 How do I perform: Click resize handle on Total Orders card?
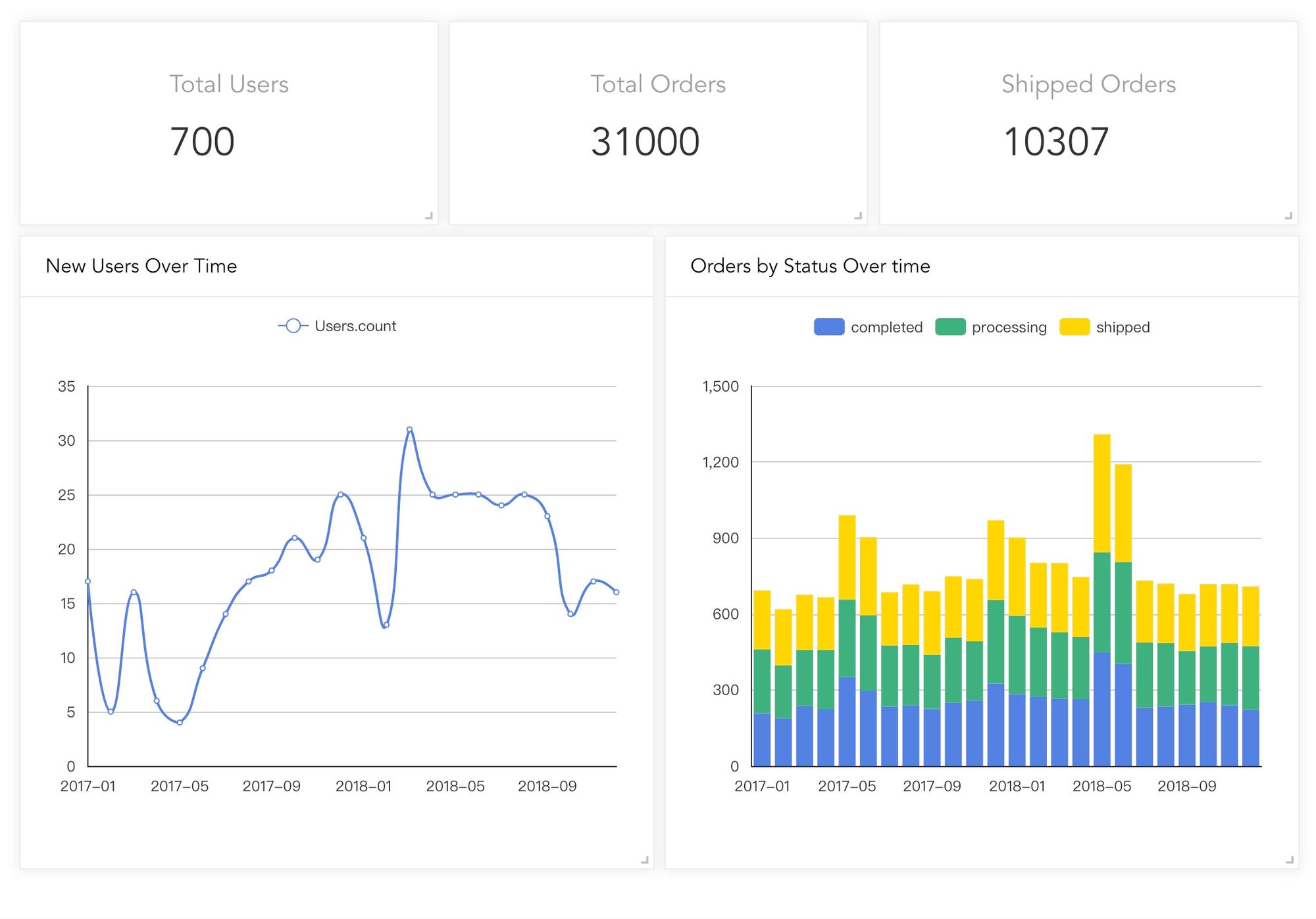pos(858,215)
